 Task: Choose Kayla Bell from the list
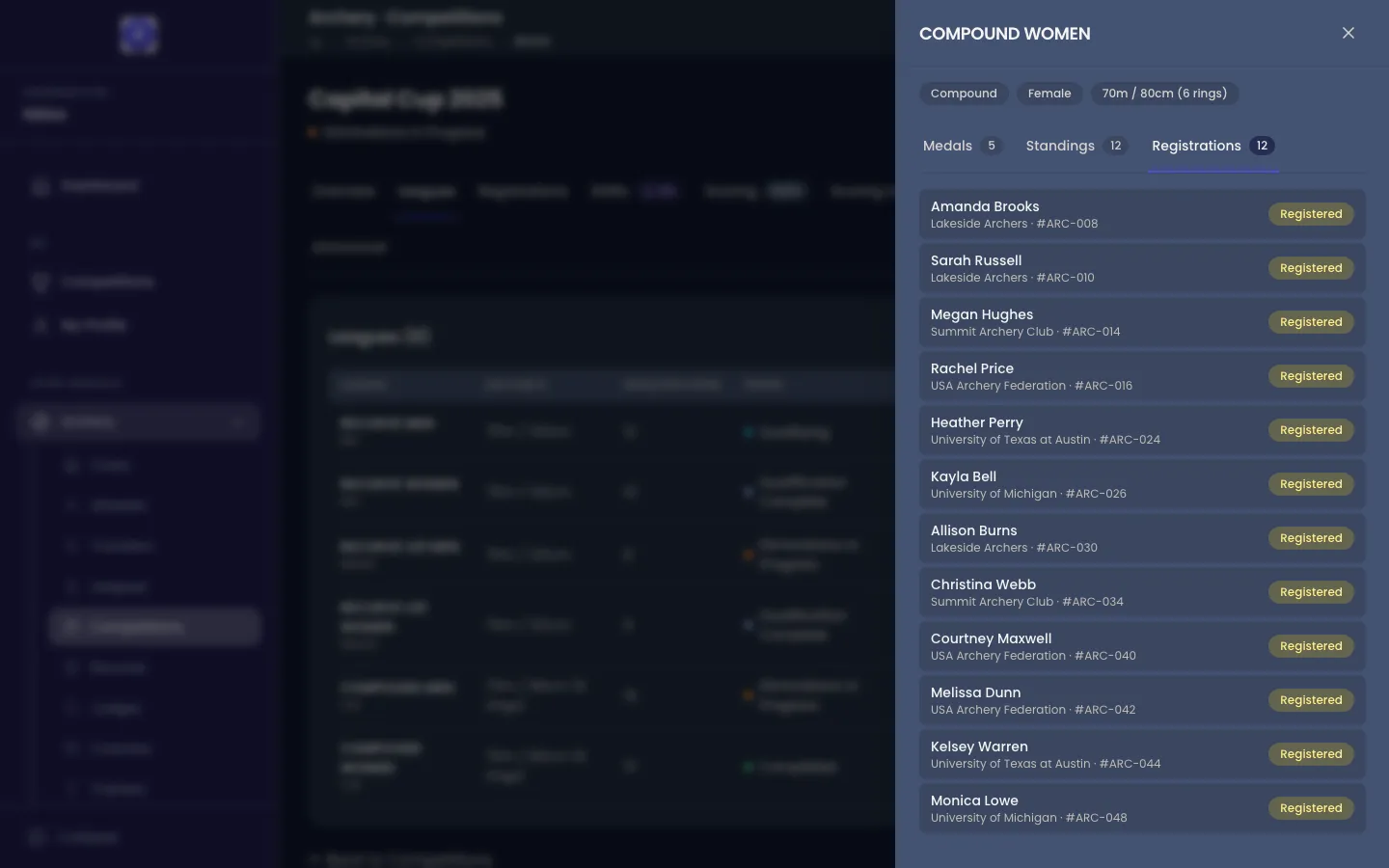(x=1142, y=484)
